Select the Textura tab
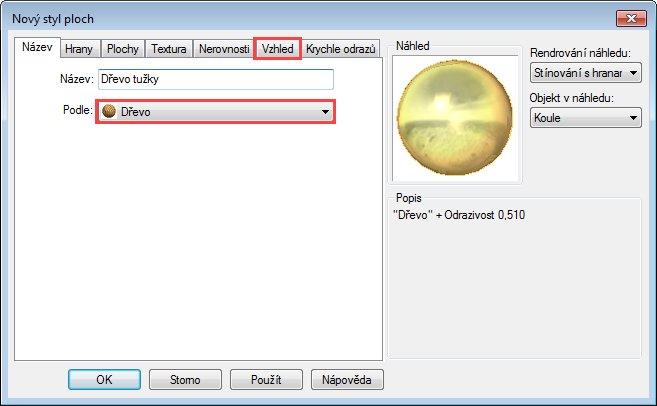 pos(169,49)
